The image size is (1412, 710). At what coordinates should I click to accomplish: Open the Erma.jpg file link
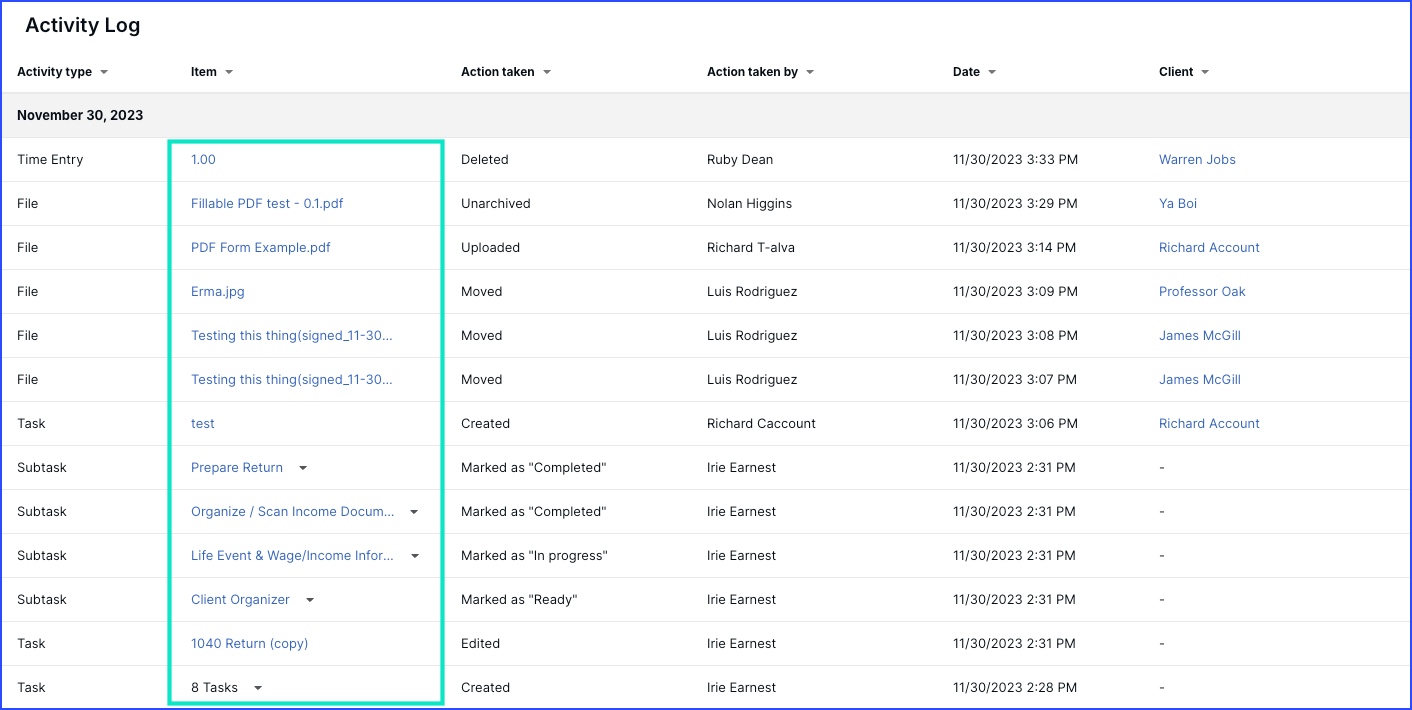pos(218,292)
